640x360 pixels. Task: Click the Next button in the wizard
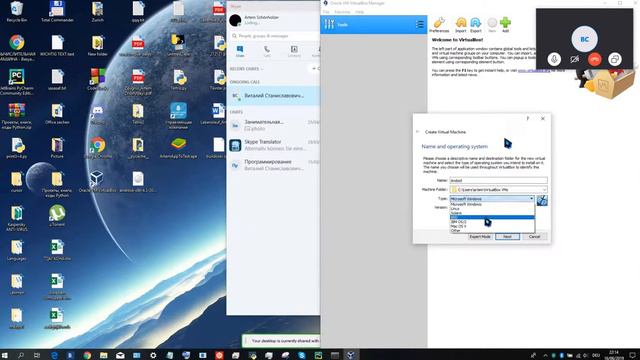(507, 237)
